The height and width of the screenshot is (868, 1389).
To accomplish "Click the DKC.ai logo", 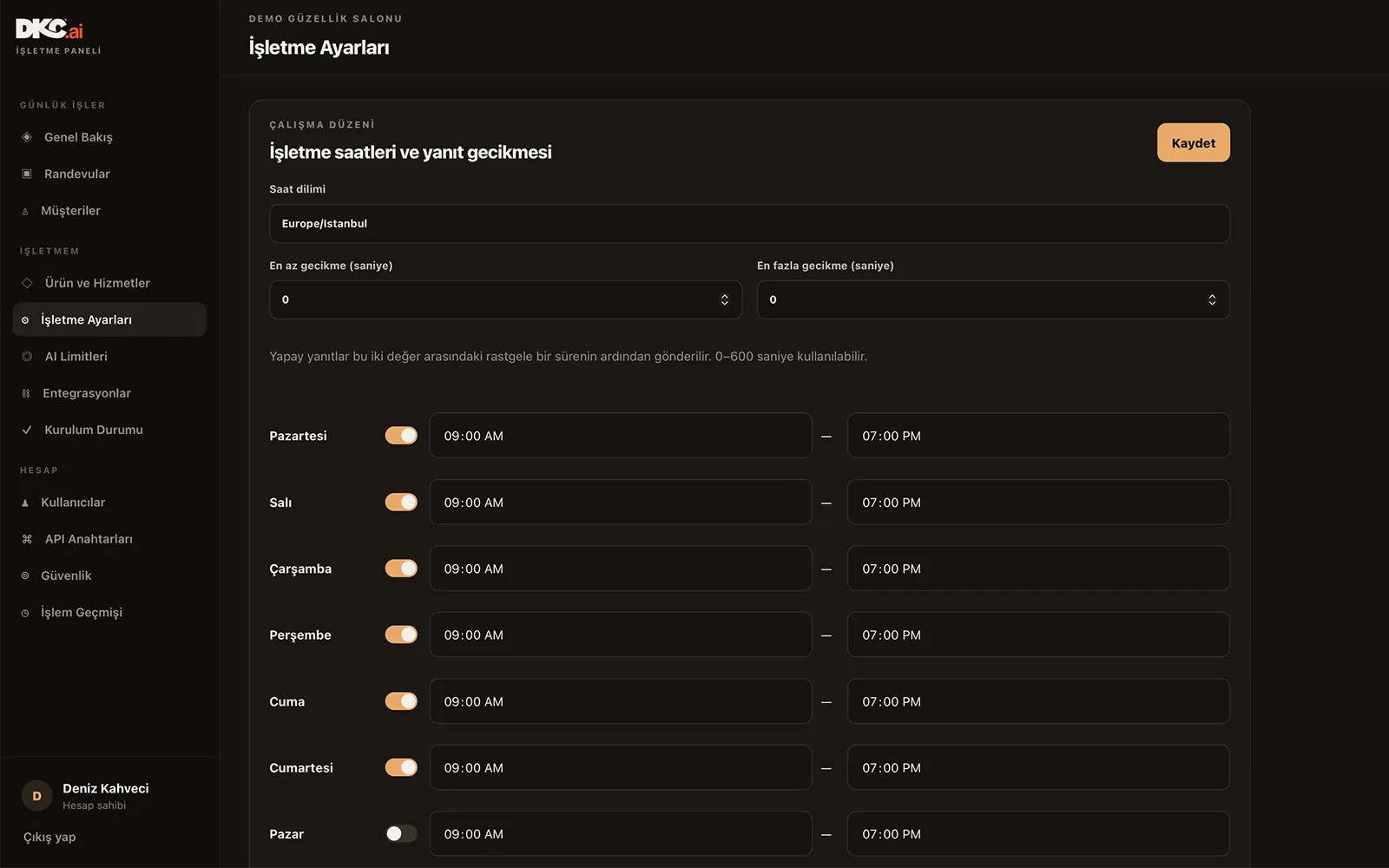I will click(x=49, y=30).
